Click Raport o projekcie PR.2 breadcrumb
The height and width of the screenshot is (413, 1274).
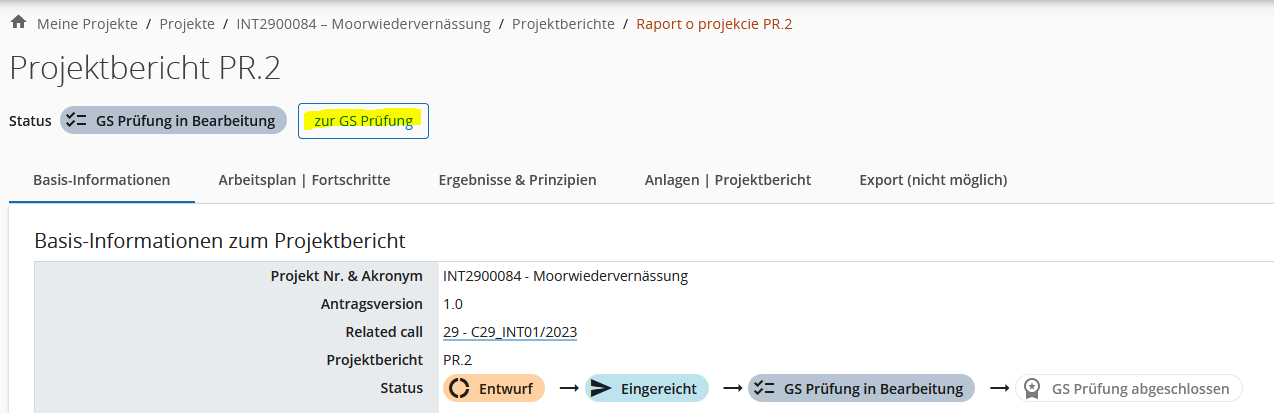coord(714,24)
